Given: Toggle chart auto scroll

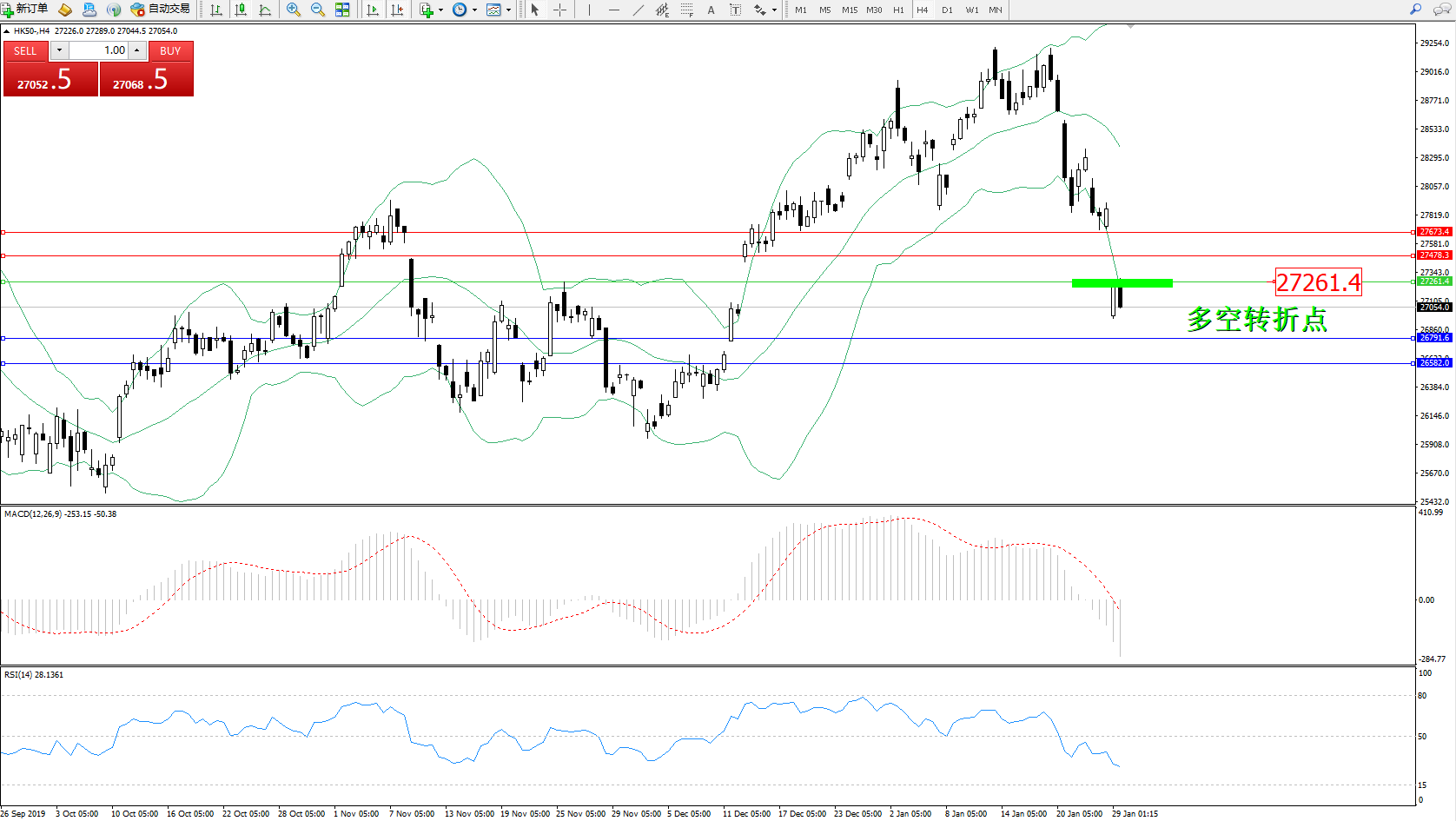Looking at the screenshot, I should (373, 10).
